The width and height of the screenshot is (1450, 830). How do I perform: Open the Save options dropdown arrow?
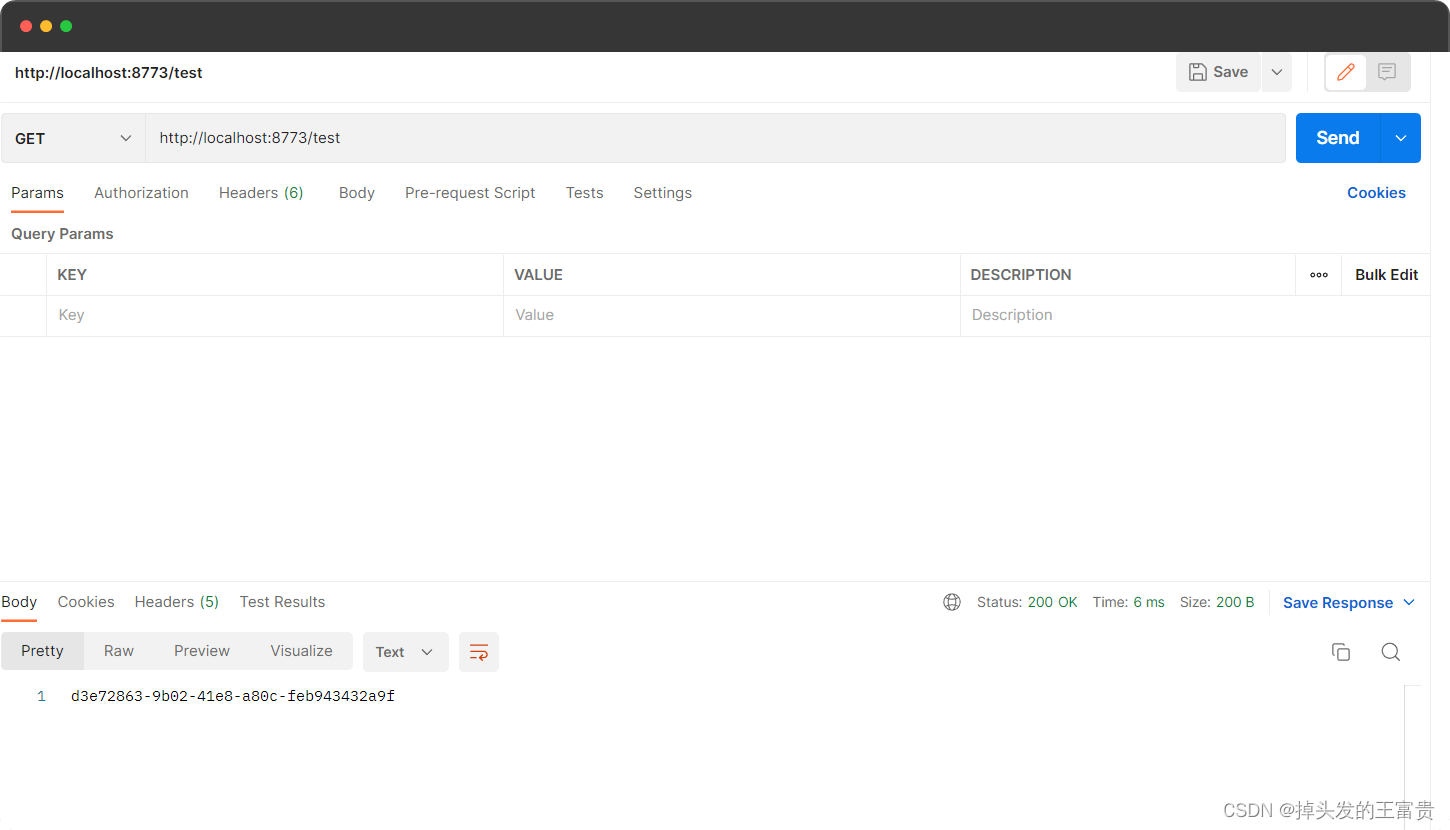(1277, 72)
